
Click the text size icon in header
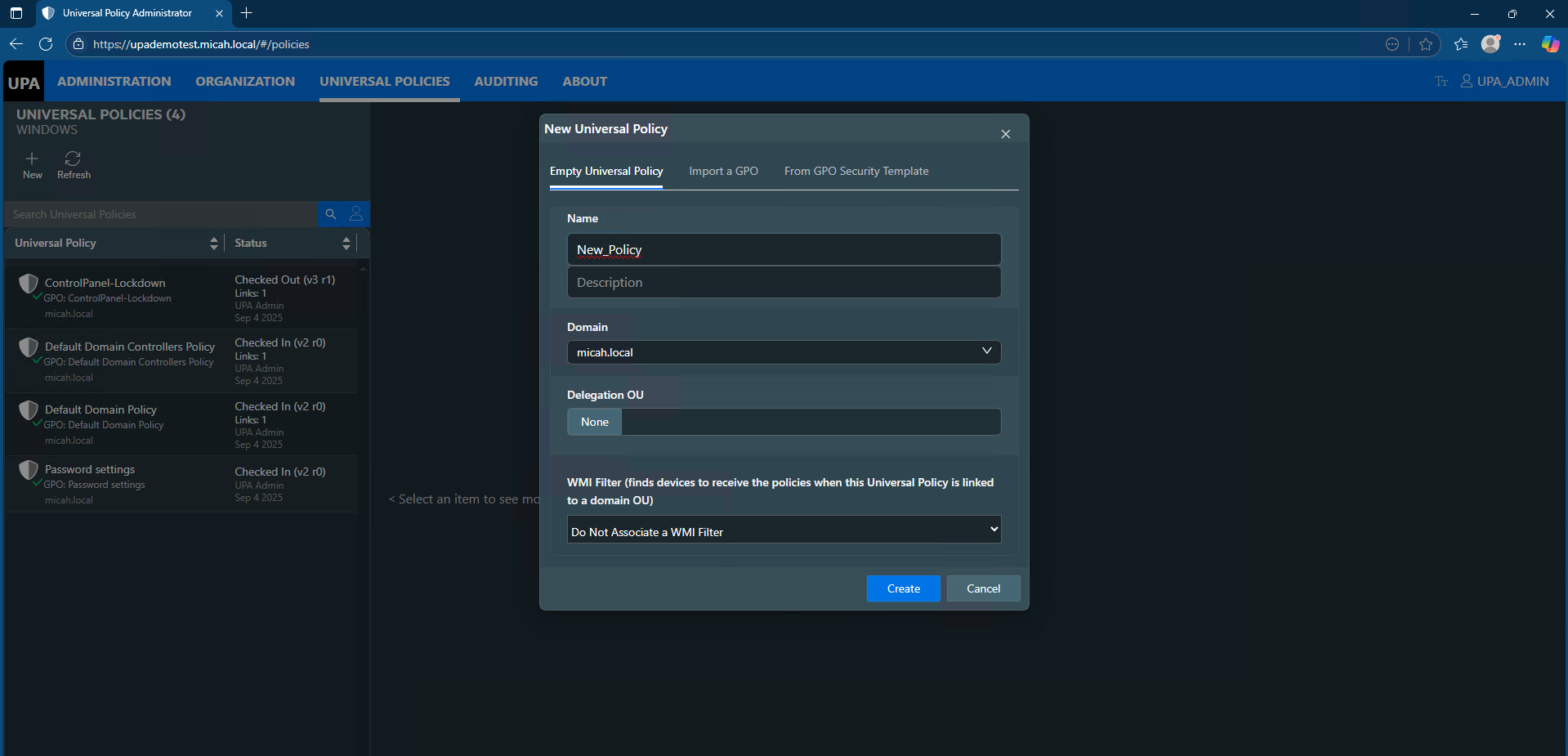tap(1441, 82)
